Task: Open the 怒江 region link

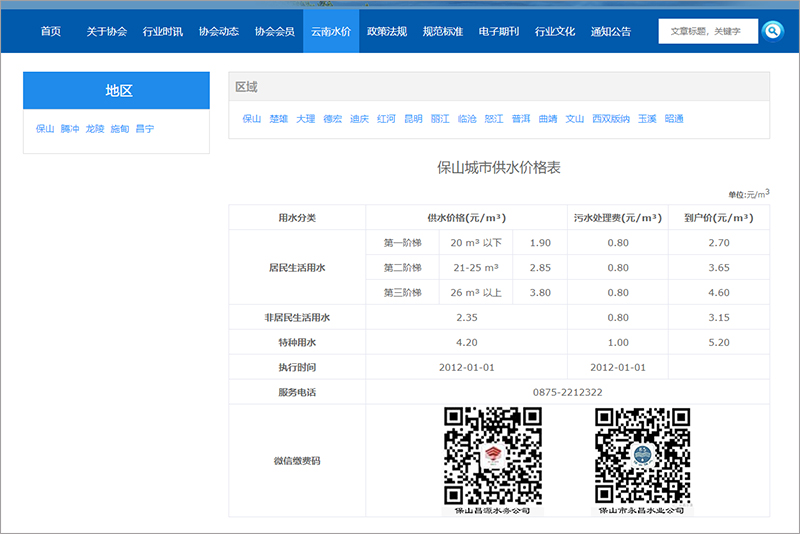Action: click(x=494, y=119)
